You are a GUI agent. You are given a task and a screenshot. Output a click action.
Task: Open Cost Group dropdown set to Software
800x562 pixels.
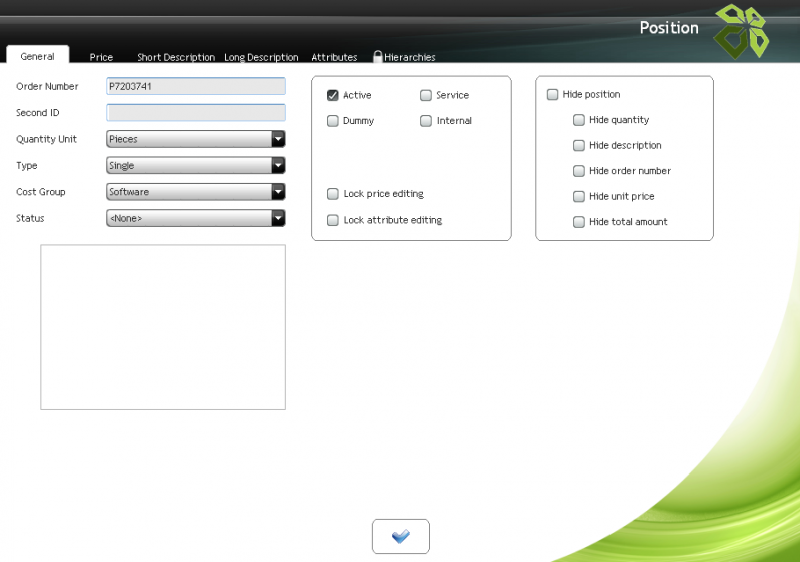tap(278, 192)
